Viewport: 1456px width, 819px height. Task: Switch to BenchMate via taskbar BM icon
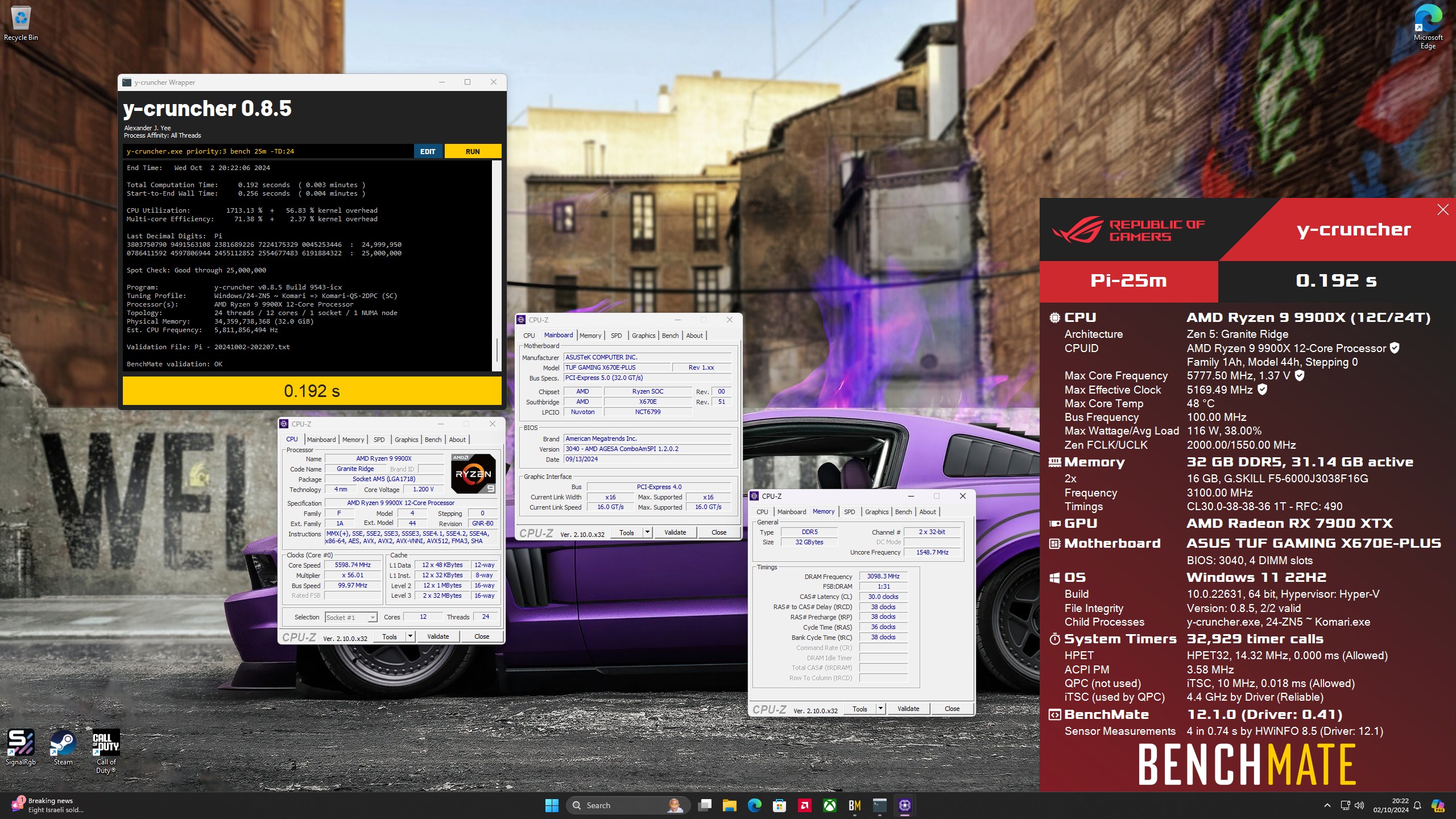(855, 805)
